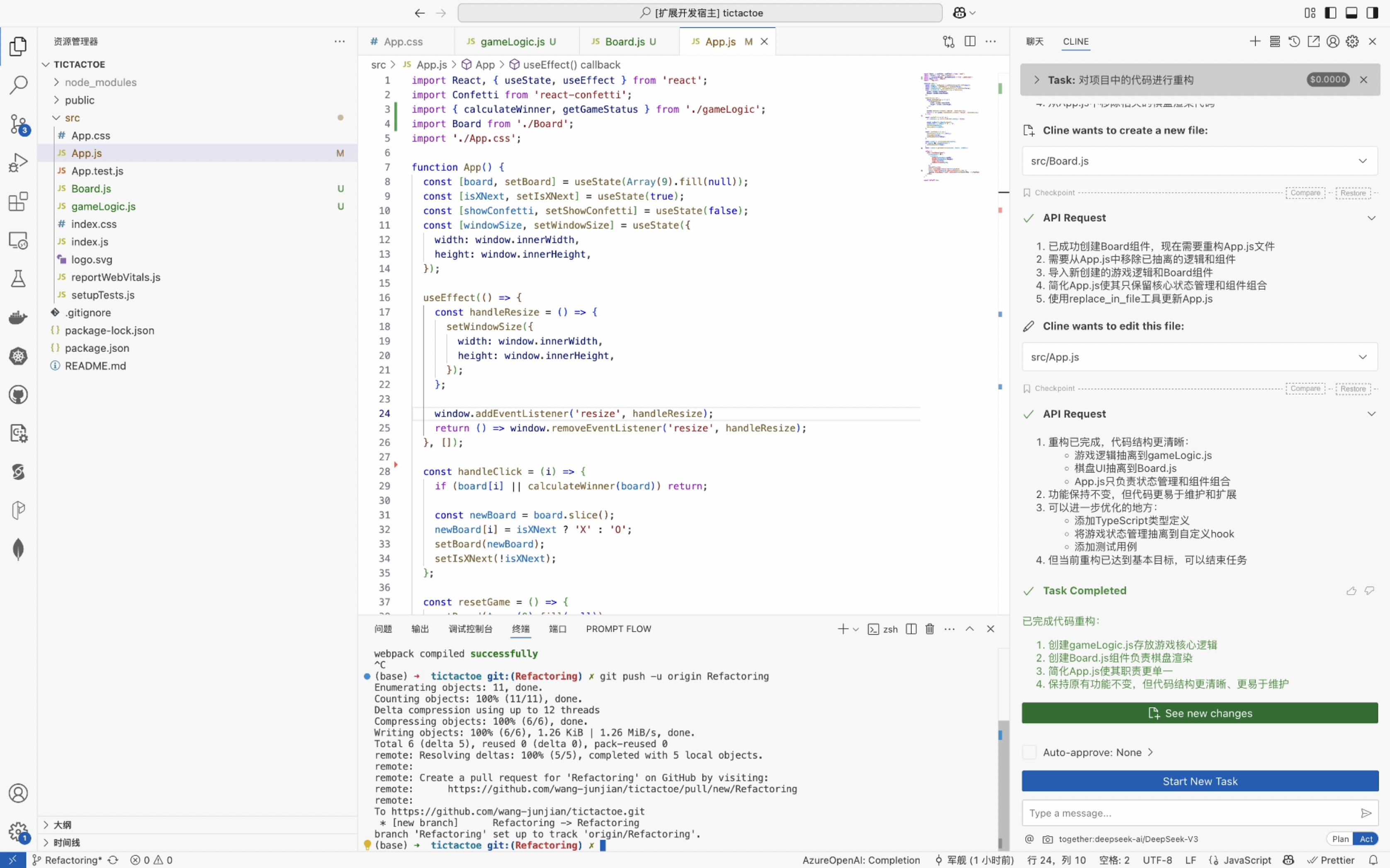1390x868 pixels.
Task: Check the Auto-approve checkbox
Action: 1030,752
